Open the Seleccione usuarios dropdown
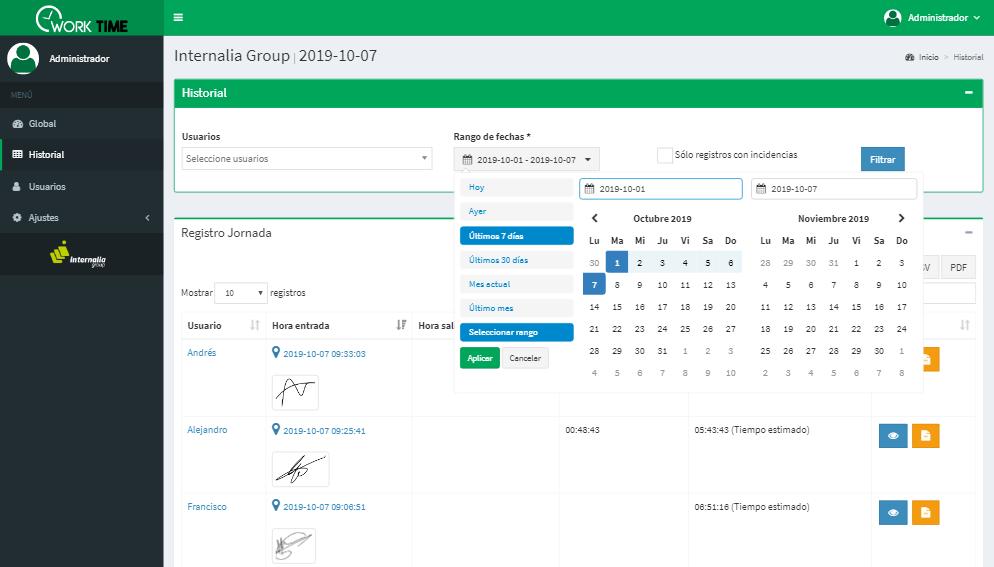 [x=307, y=159]
